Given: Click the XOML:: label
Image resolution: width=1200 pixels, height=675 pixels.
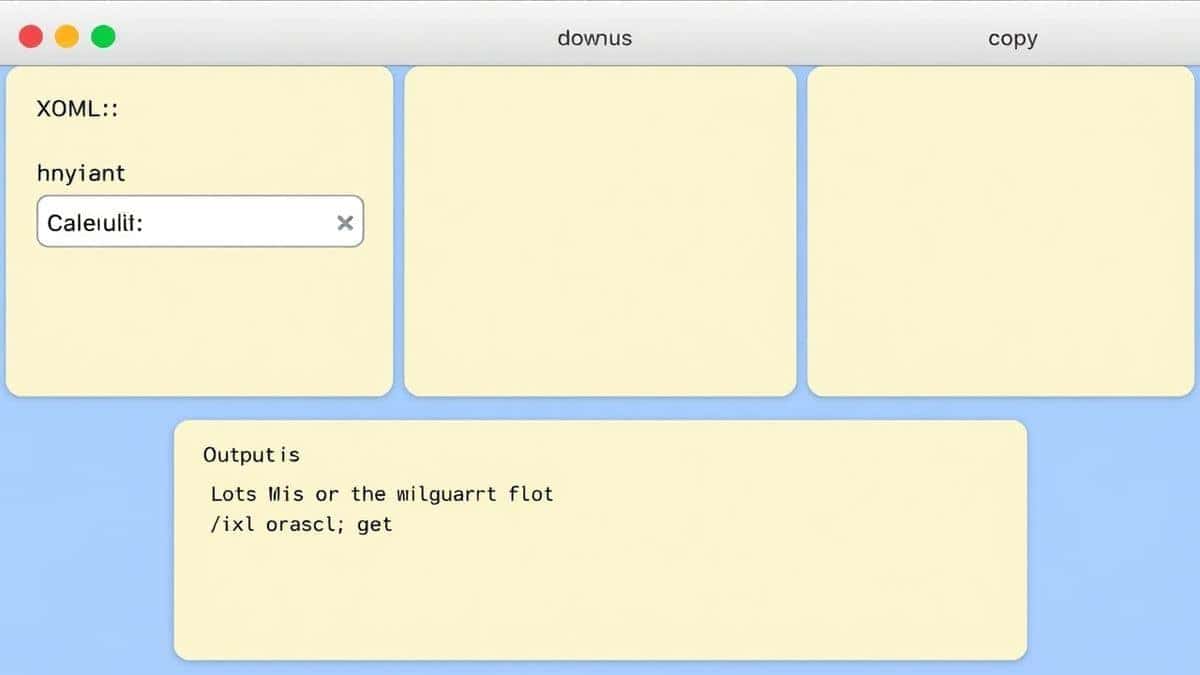Looking at the screenshot, I should (x=77, y=110).
